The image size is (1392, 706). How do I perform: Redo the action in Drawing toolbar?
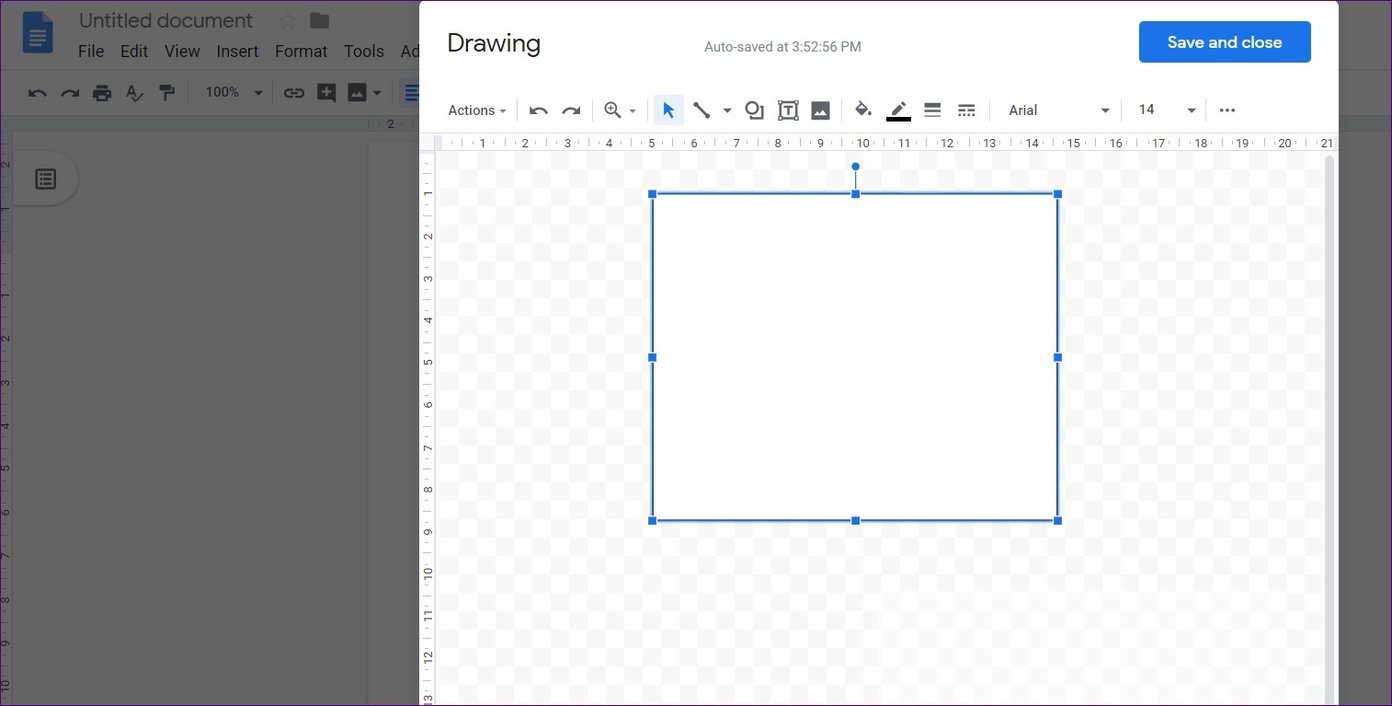tap(571, 110)
